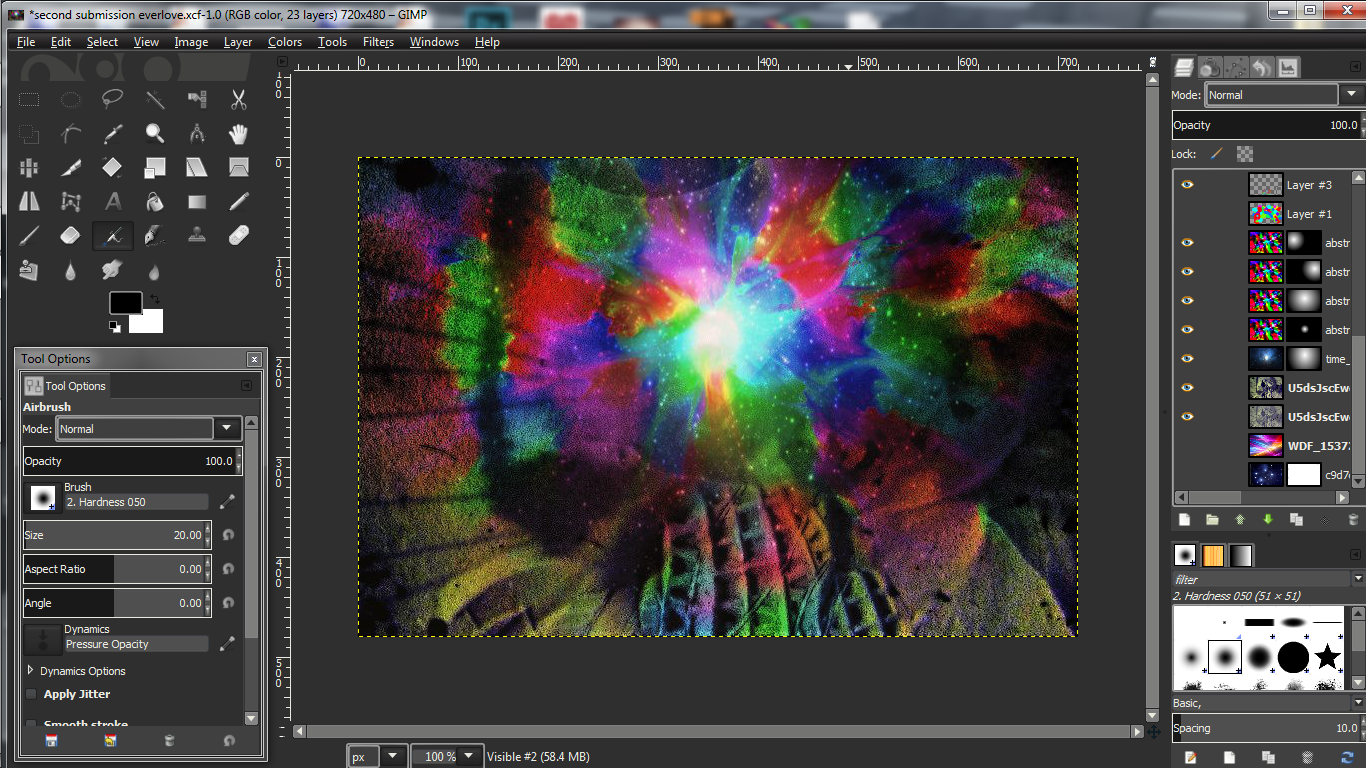Toggle lock alpha channel checkerboard icon
Image resolution: width=1366 pixels, height=768 pixels.
pos(1244,154)
